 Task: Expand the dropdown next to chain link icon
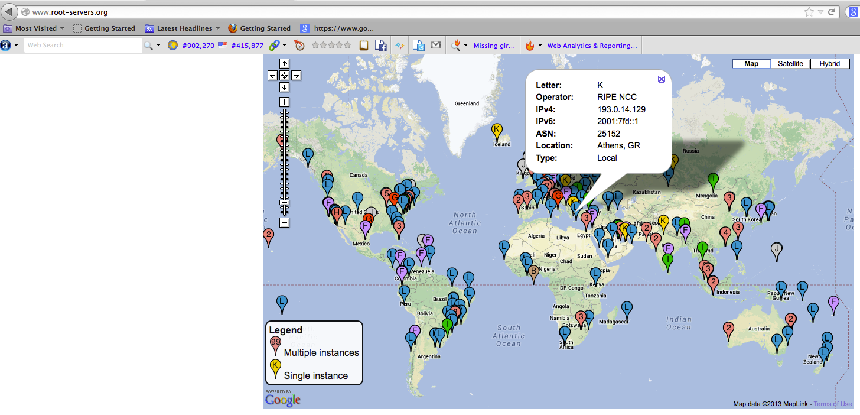(284, 46)
